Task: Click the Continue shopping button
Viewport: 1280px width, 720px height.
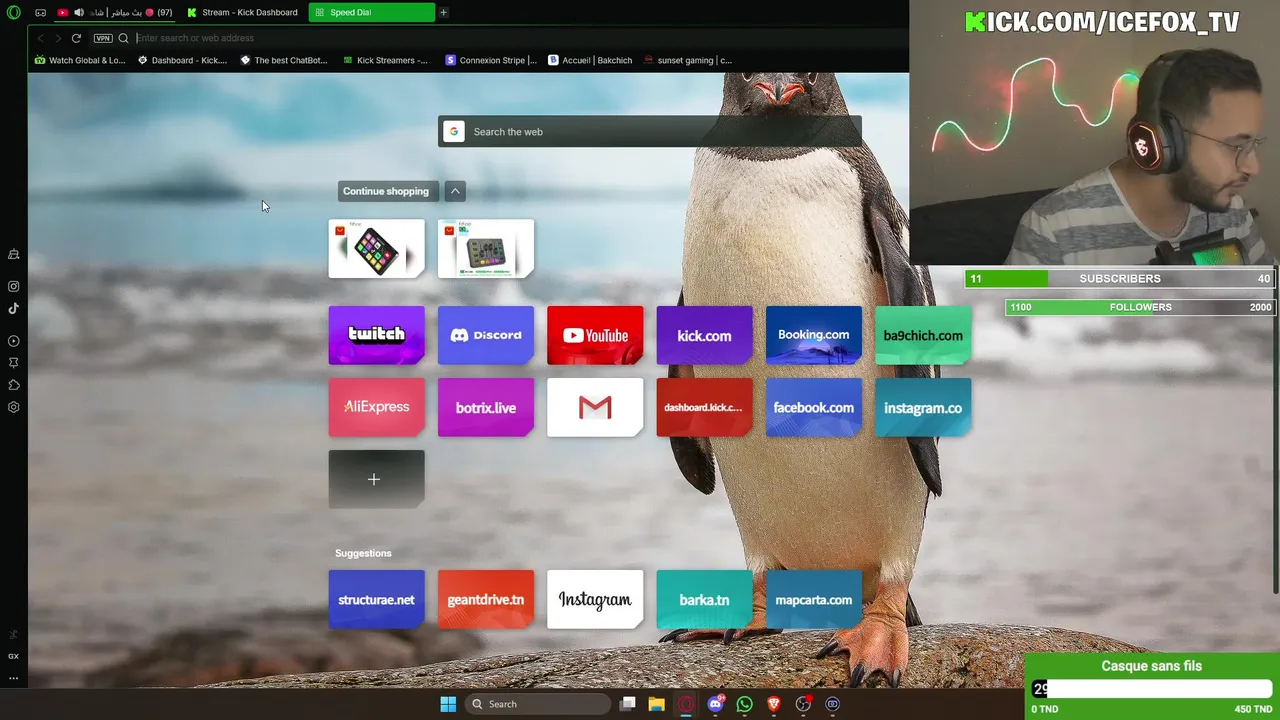Action: tap(386, 191)
